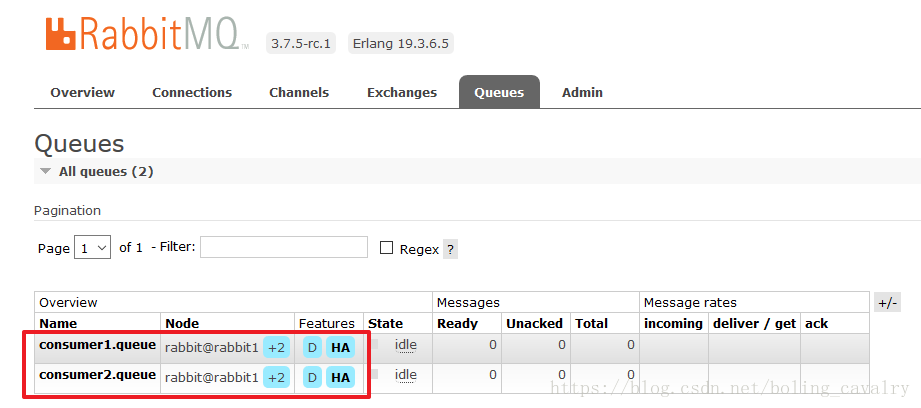Click the HA policy badge on consumer2.queue
The width and height of the screenshot is (921, 408).
pyautogui.click(x=341, y=377)
